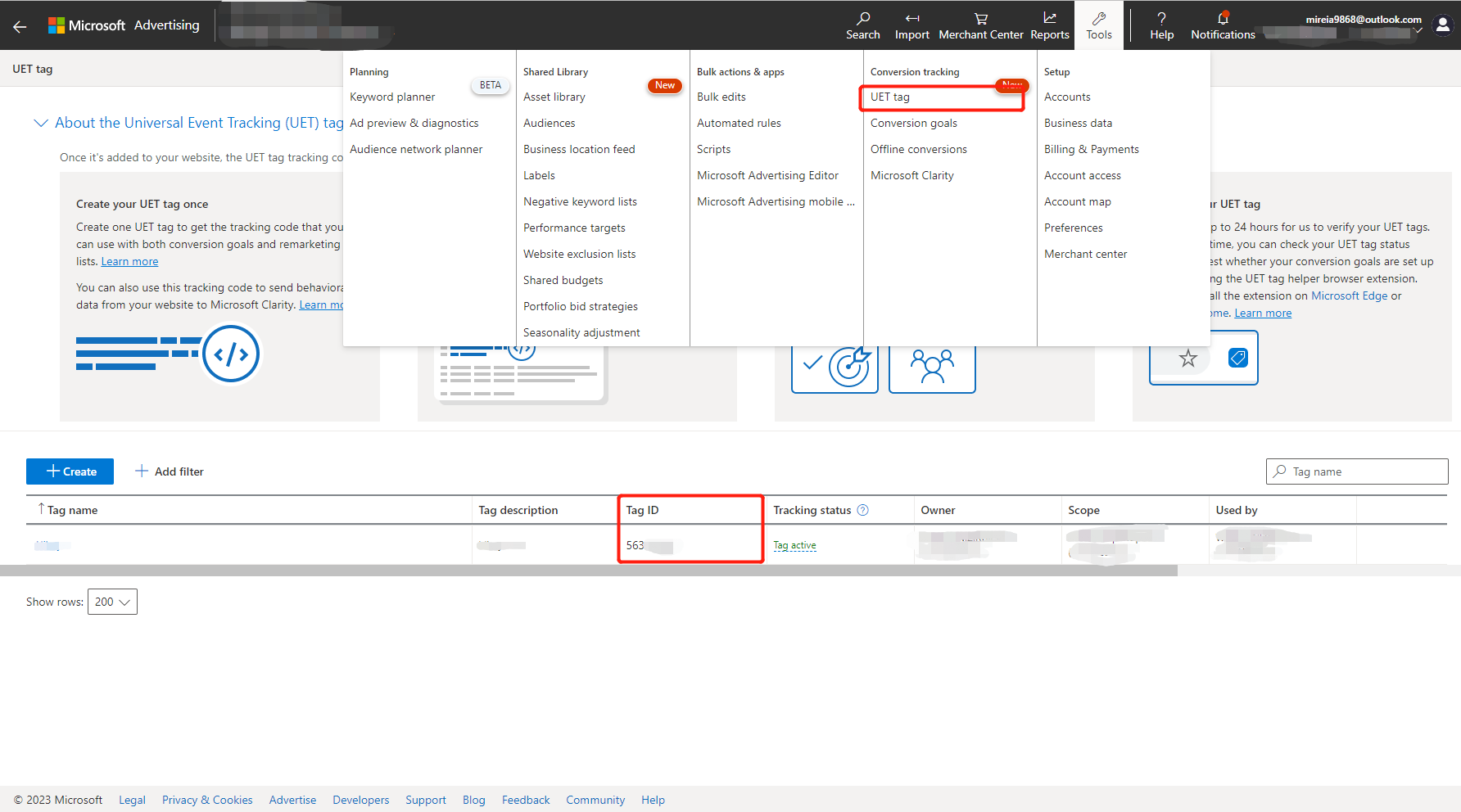Viewport: 1461px width, 812px height.
Task: Click Tracking status help info icon
Action: pos(862,510)
